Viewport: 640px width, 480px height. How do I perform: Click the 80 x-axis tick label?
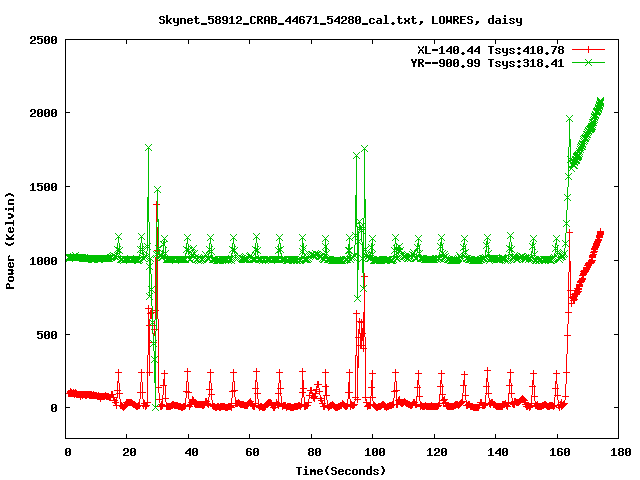[x=314, y=452]
